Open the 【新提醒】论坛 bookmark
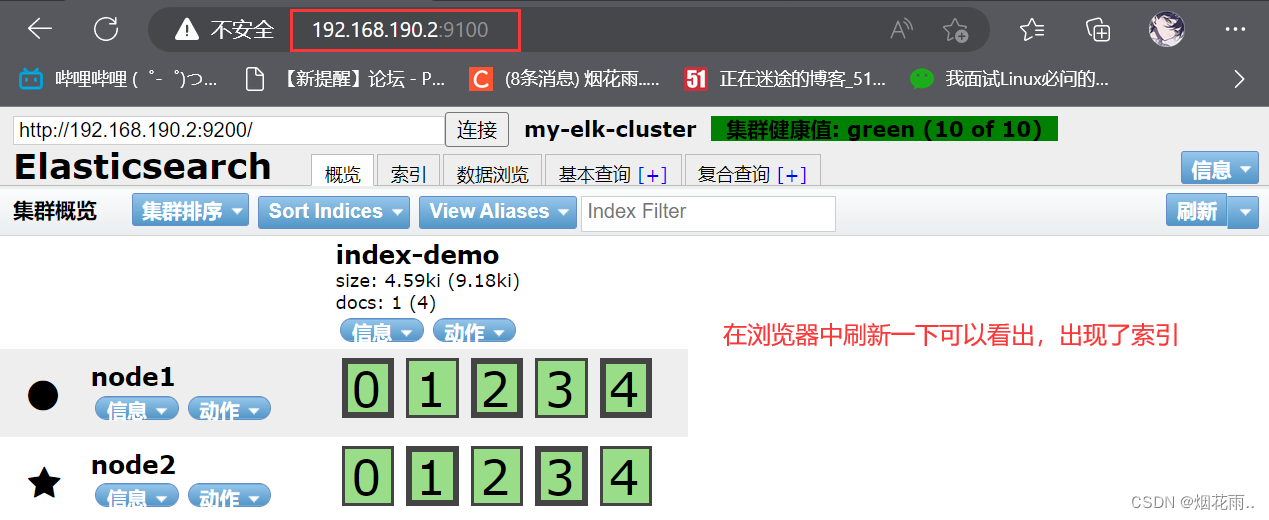 (x=345, y=79)
